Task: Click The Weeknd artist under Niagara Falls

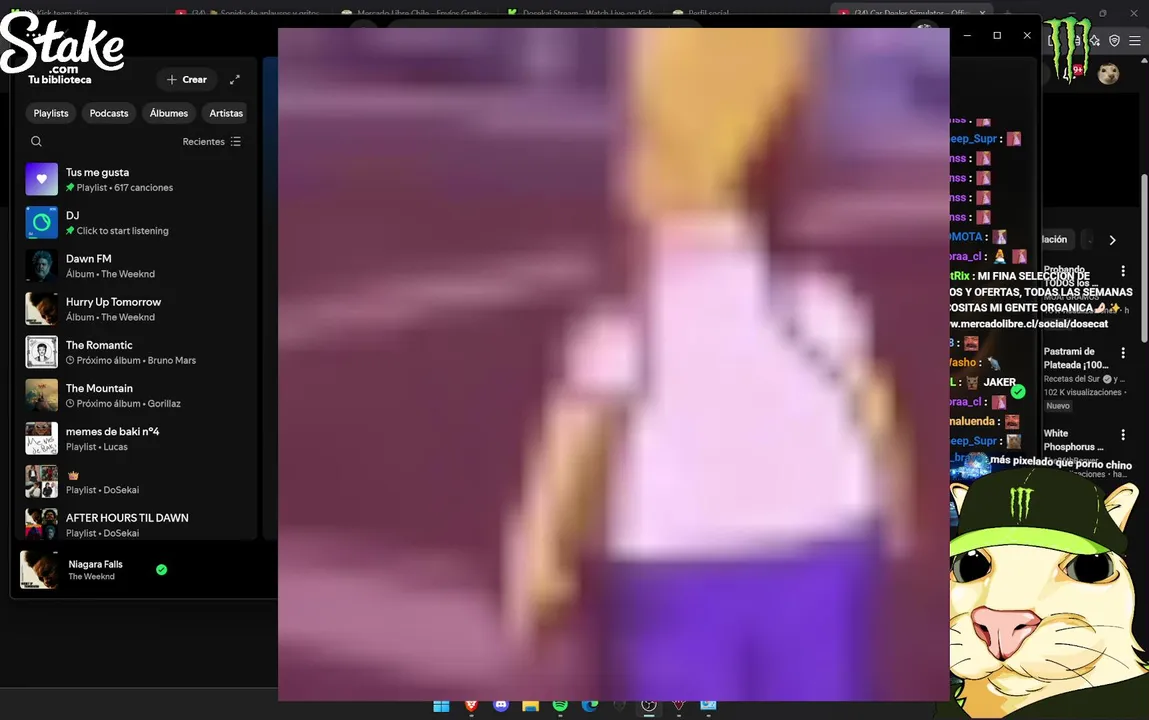Action: (92, 576)
